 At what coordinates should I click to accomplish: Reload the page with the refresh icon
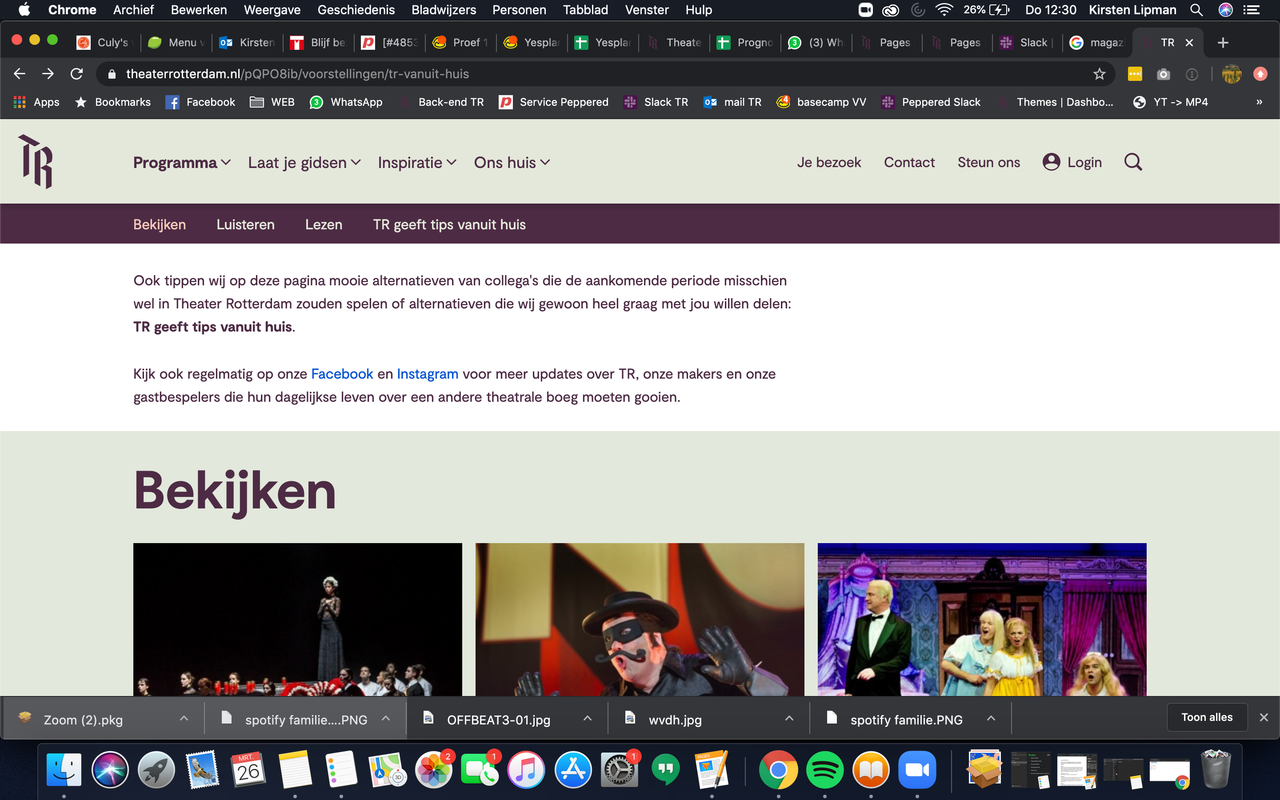pyautogui.click(x=77, y=74)
